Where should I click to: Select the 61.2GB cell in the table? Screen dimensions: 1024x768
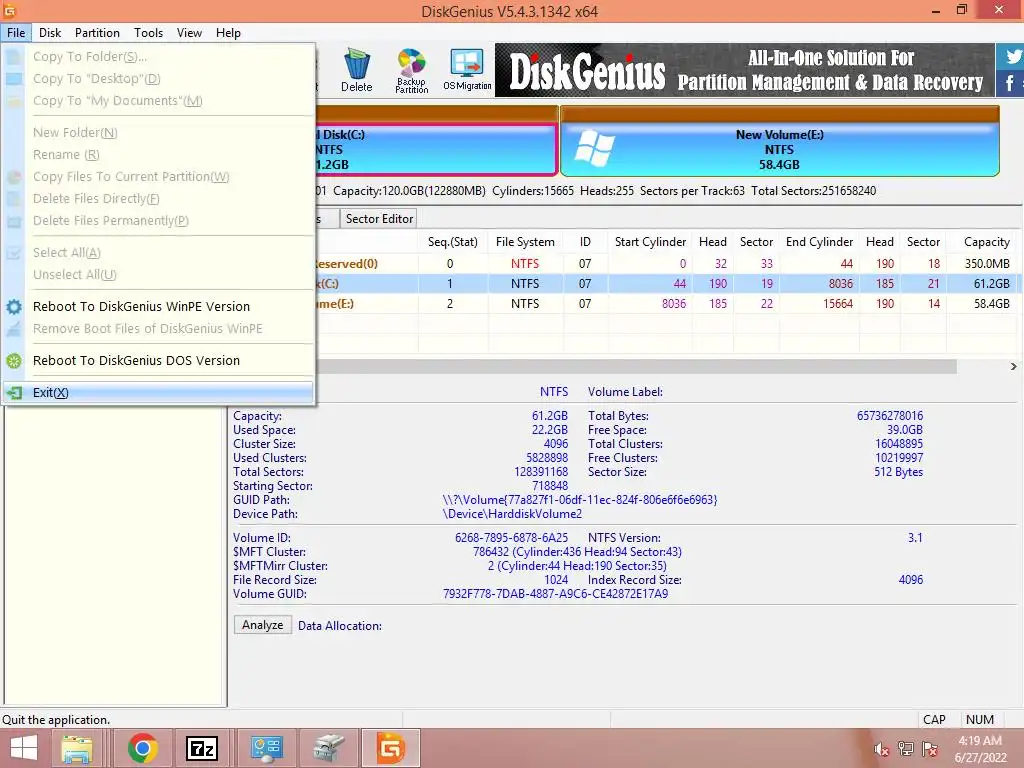tap(991, 283)
